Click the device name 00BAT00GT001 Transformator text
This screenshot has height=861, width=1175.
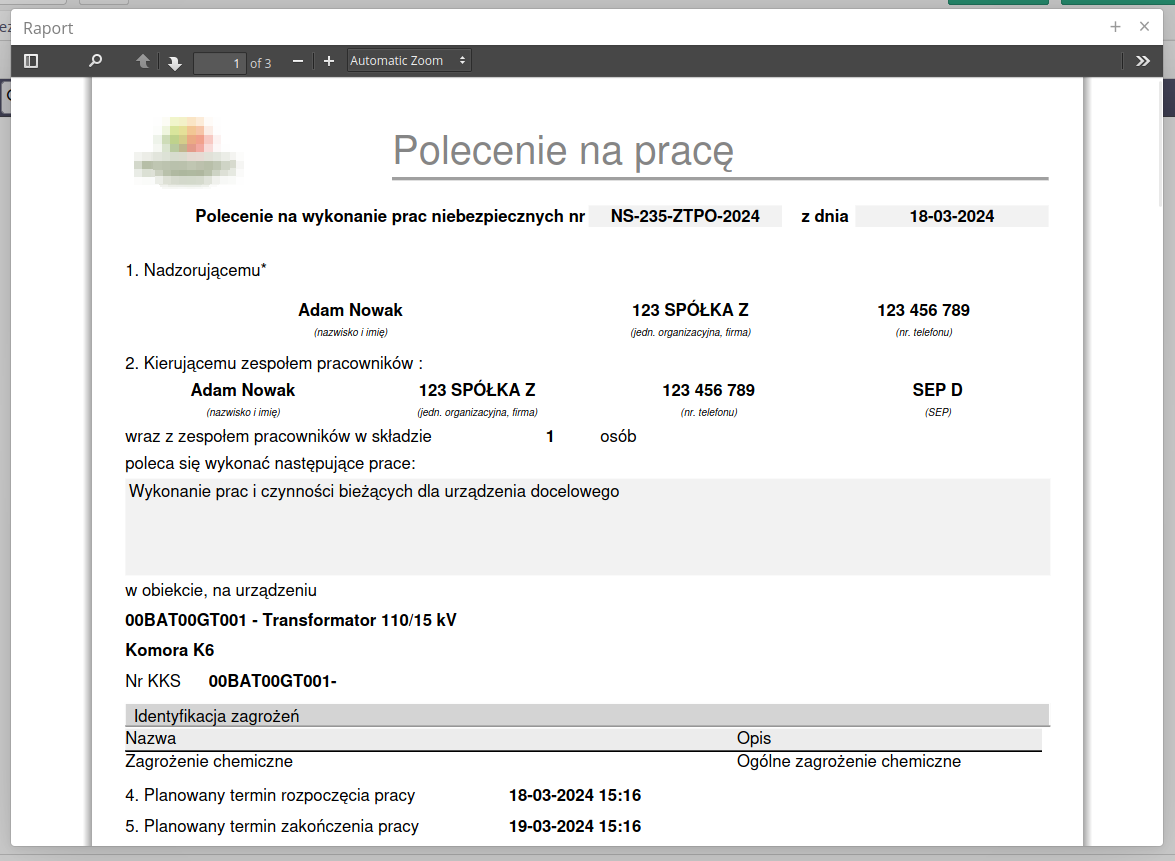[290, 620]
